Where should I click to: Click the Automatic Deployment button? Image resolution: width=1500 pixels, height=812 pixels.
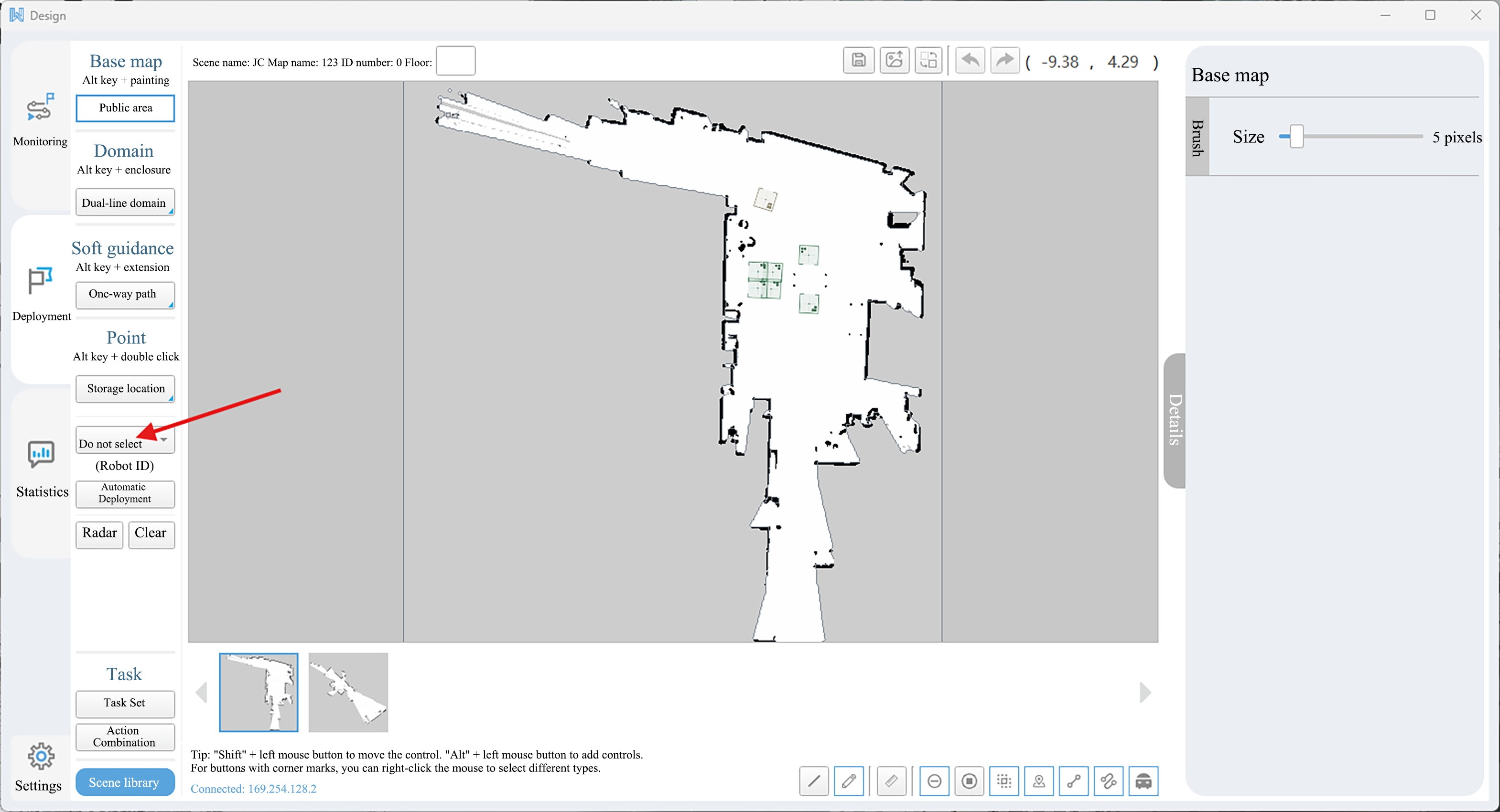pos(125,493)
